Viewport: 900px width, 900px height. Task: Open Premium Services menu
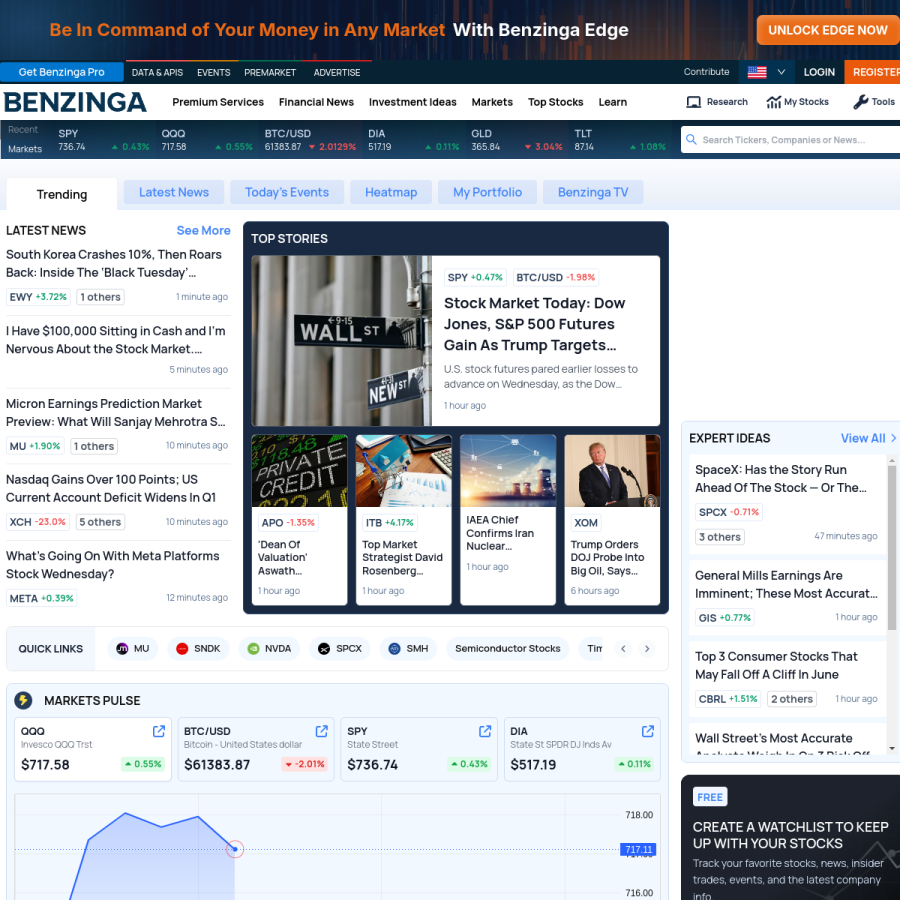pyautogui.click(x=218, y=102)
